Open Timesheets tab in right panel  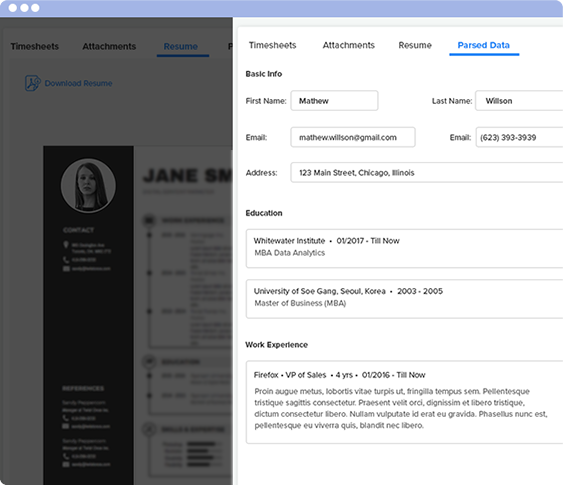pos(272,45)
